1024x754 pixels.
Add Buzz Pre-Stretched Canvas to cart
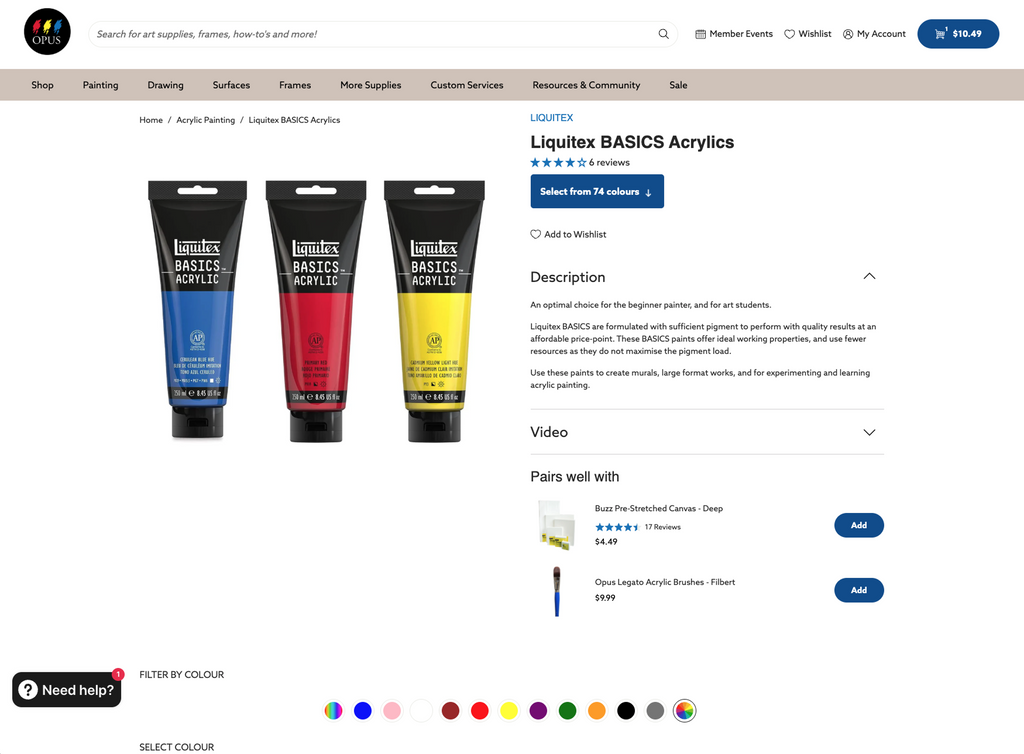point(859,526)
